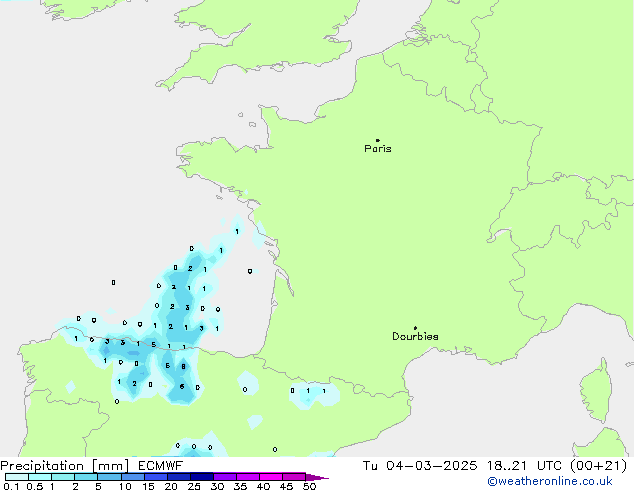Pick the legend color between 2 and 5

coord(86,477)
